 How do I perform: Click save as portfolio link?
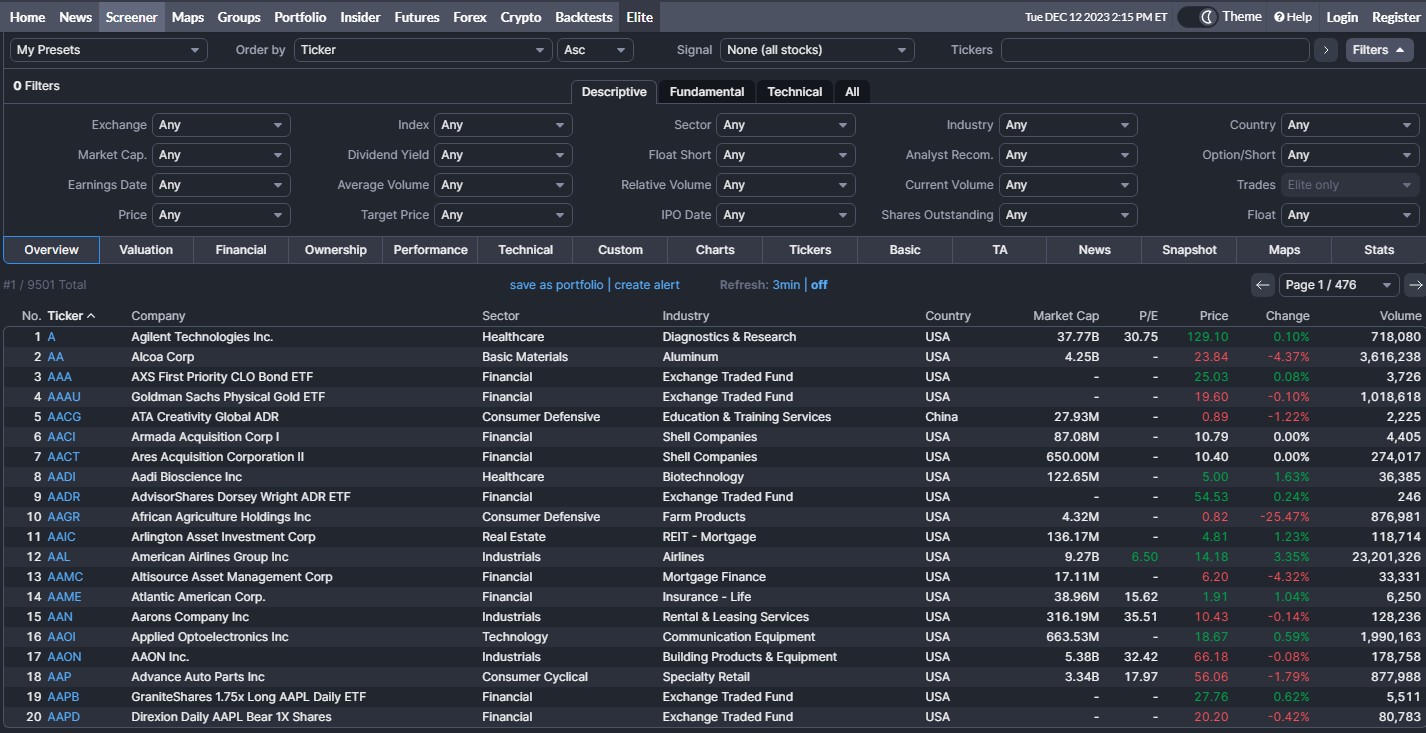tap(556, 285)
